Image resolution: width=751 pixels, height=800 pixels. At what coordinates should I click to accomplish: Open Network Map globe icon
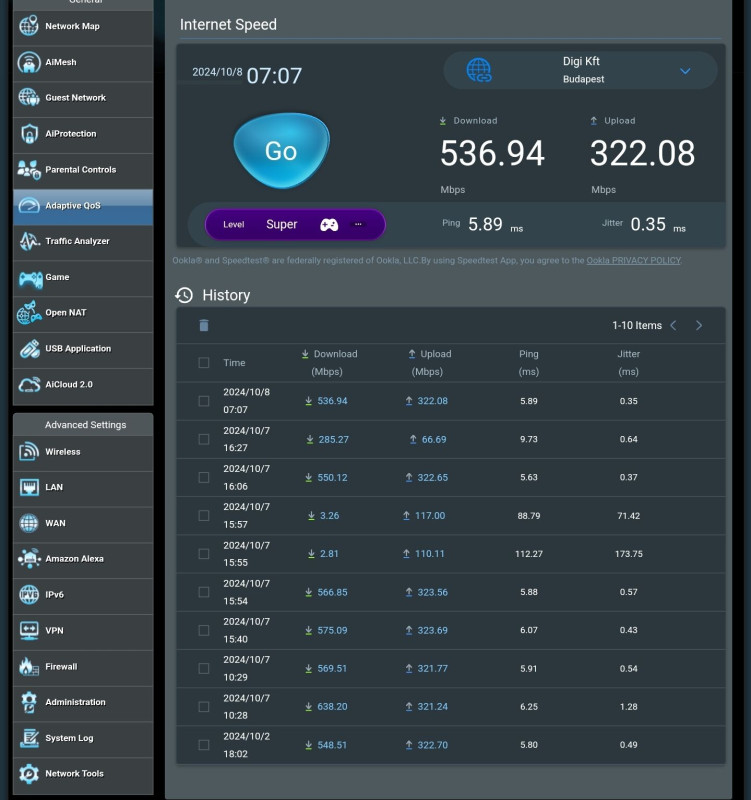point(29,26)
